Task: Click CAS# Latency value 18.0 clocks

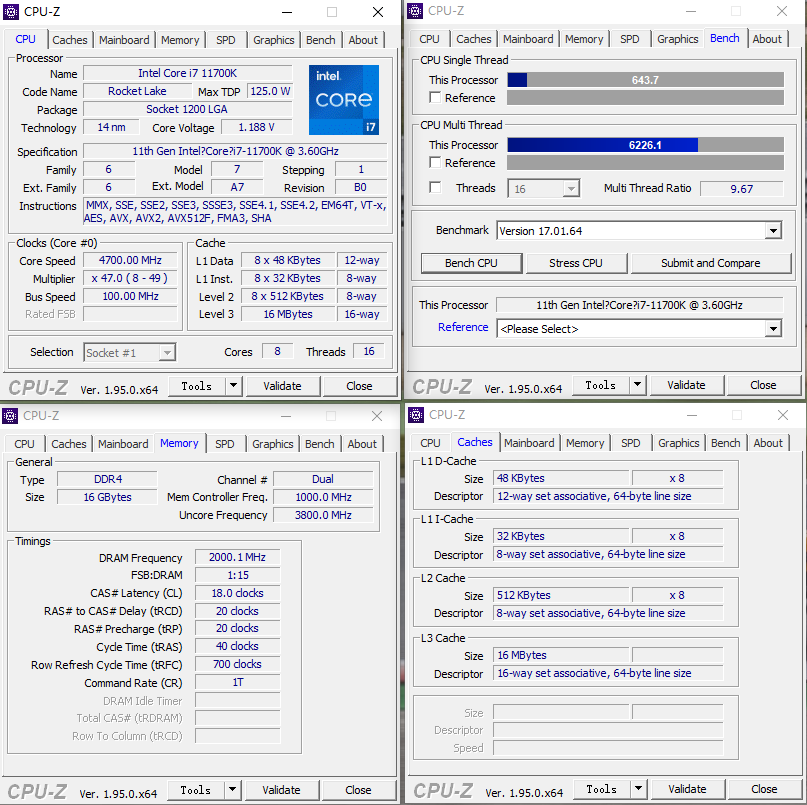Action: [x=237, y=593]
